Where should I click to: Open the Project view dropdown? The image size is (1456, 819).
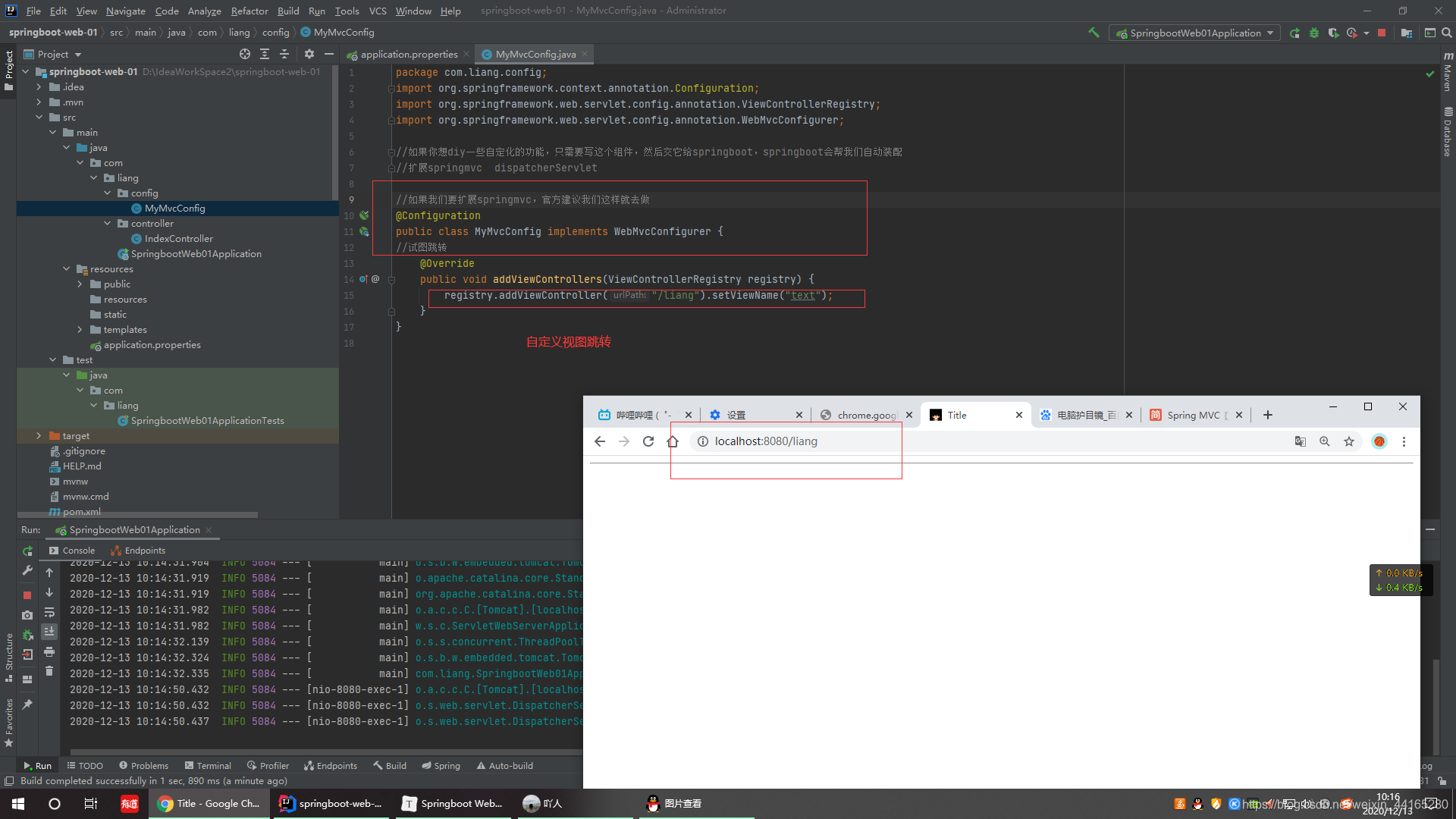pyautogui.click(x=52, y=54)
